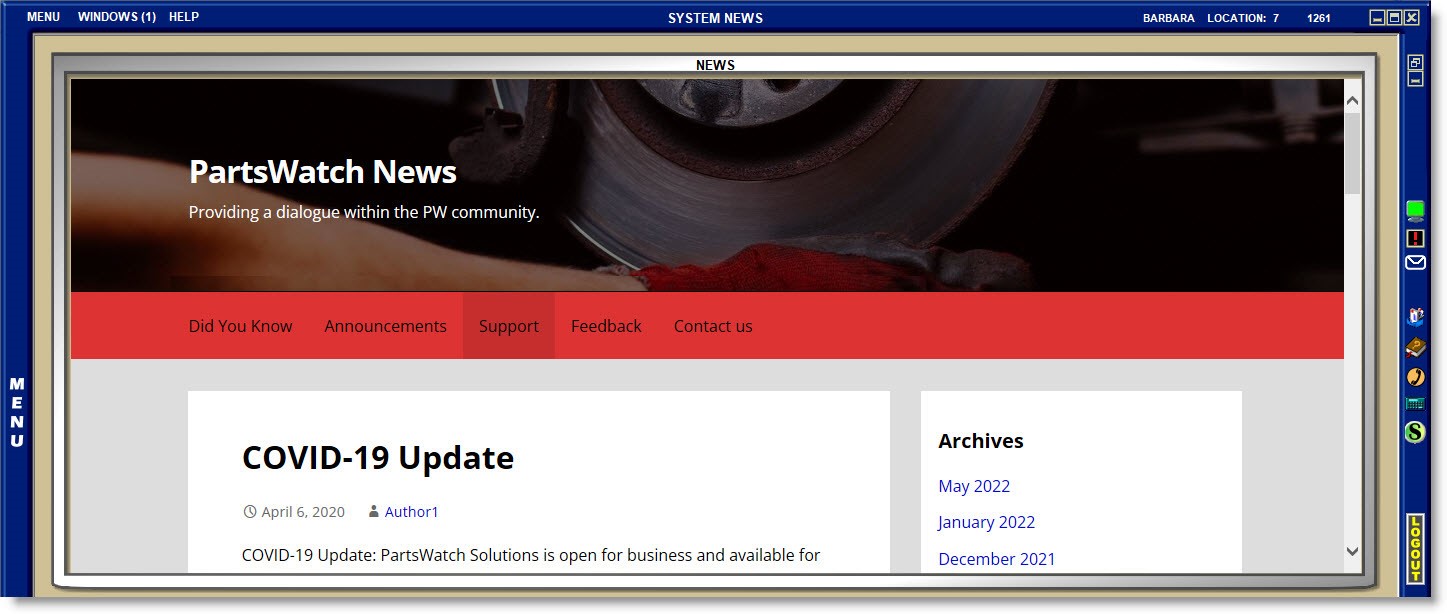
Task: Open the WINDOWS (1) dropdown menu
Action: tap(116, 17)
